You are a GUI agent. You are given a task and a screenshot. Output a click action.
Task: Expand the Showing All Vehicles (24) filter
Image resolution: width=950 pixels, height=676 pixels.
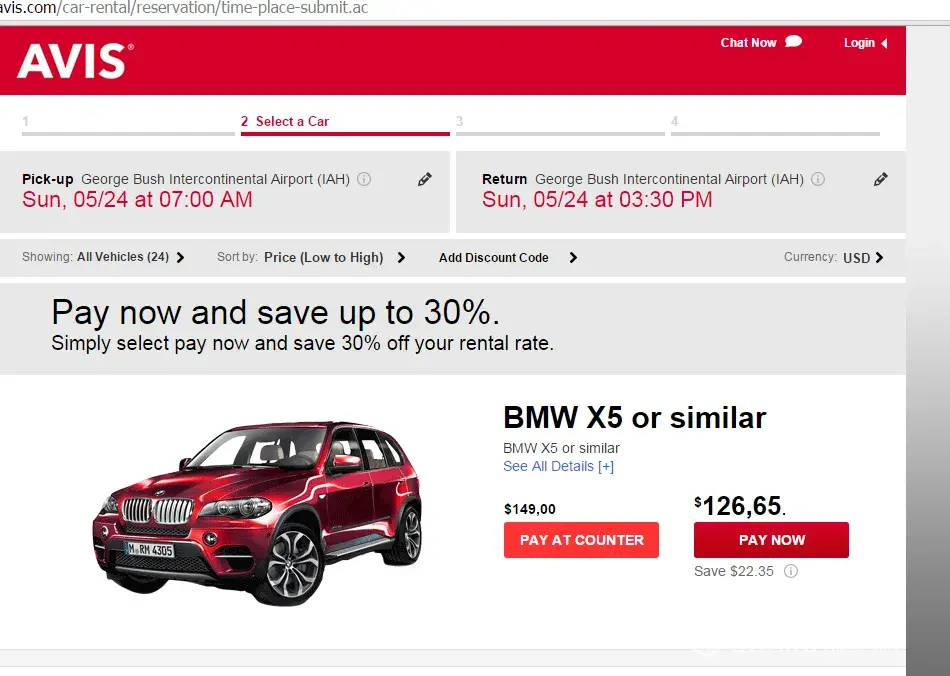pos(103,257)
